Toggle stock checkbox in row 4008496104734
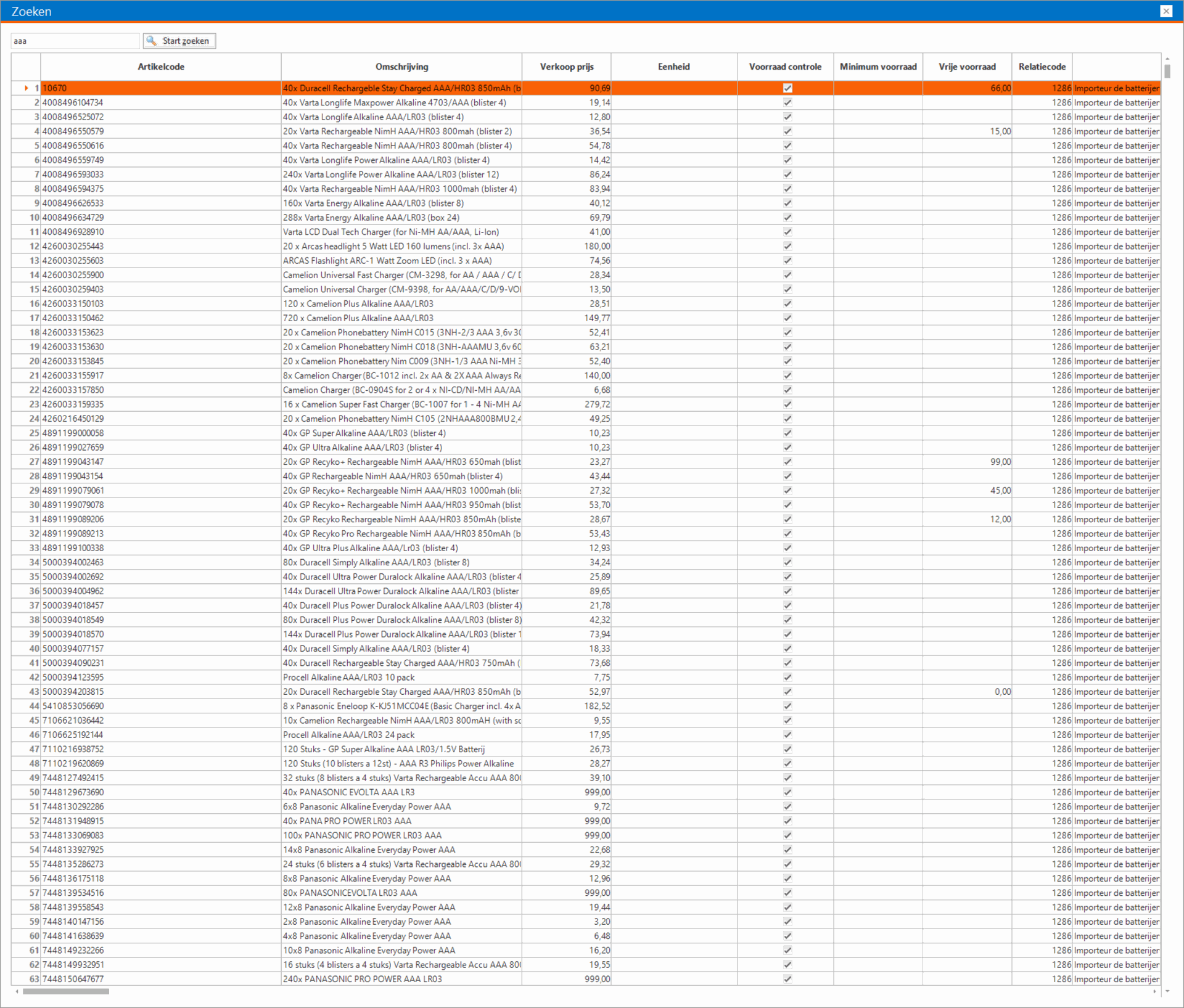1184x1008 pixels. click(x=787, y=102)
